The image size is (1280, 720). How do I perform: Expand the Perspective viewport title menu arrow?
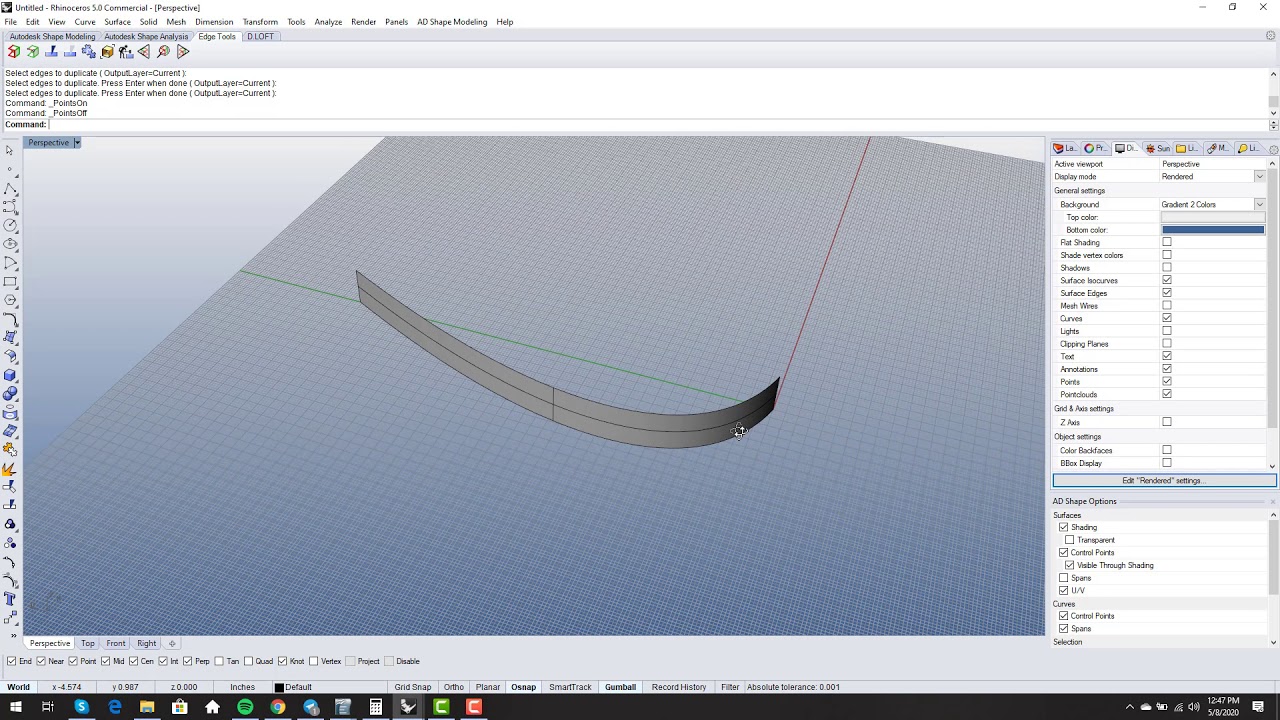pyautogui.click(x=76, y=143)
